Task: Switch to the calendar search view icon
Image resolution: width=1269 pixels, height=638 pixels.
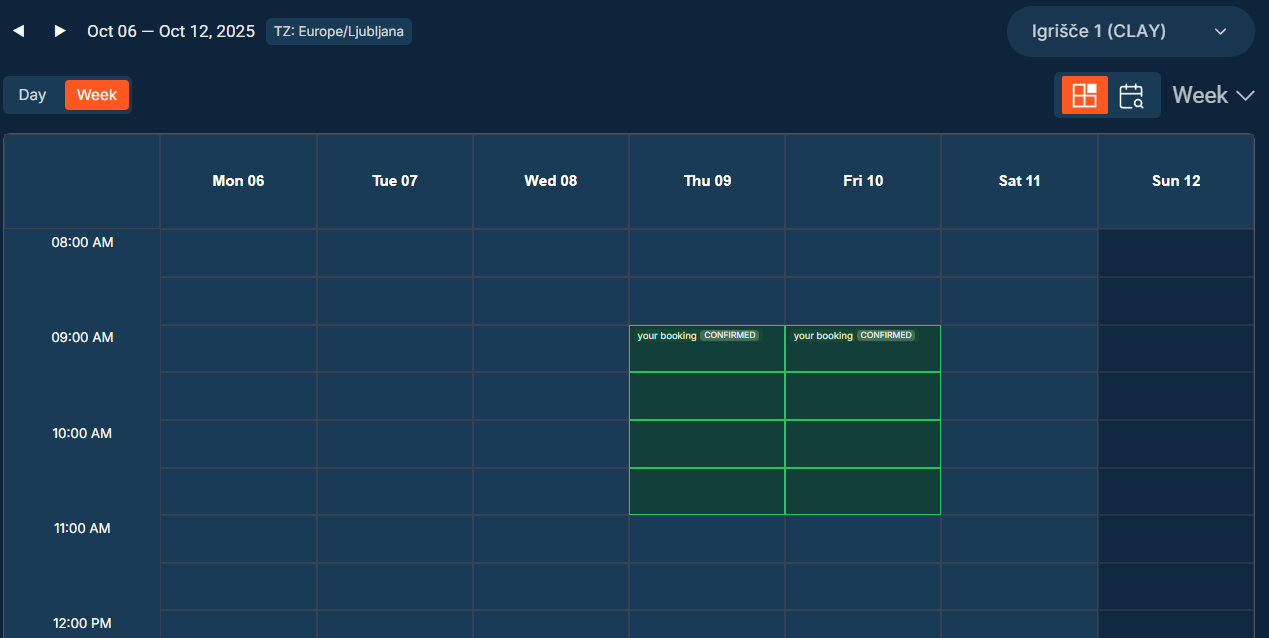Action: (x=1131, y=94)
